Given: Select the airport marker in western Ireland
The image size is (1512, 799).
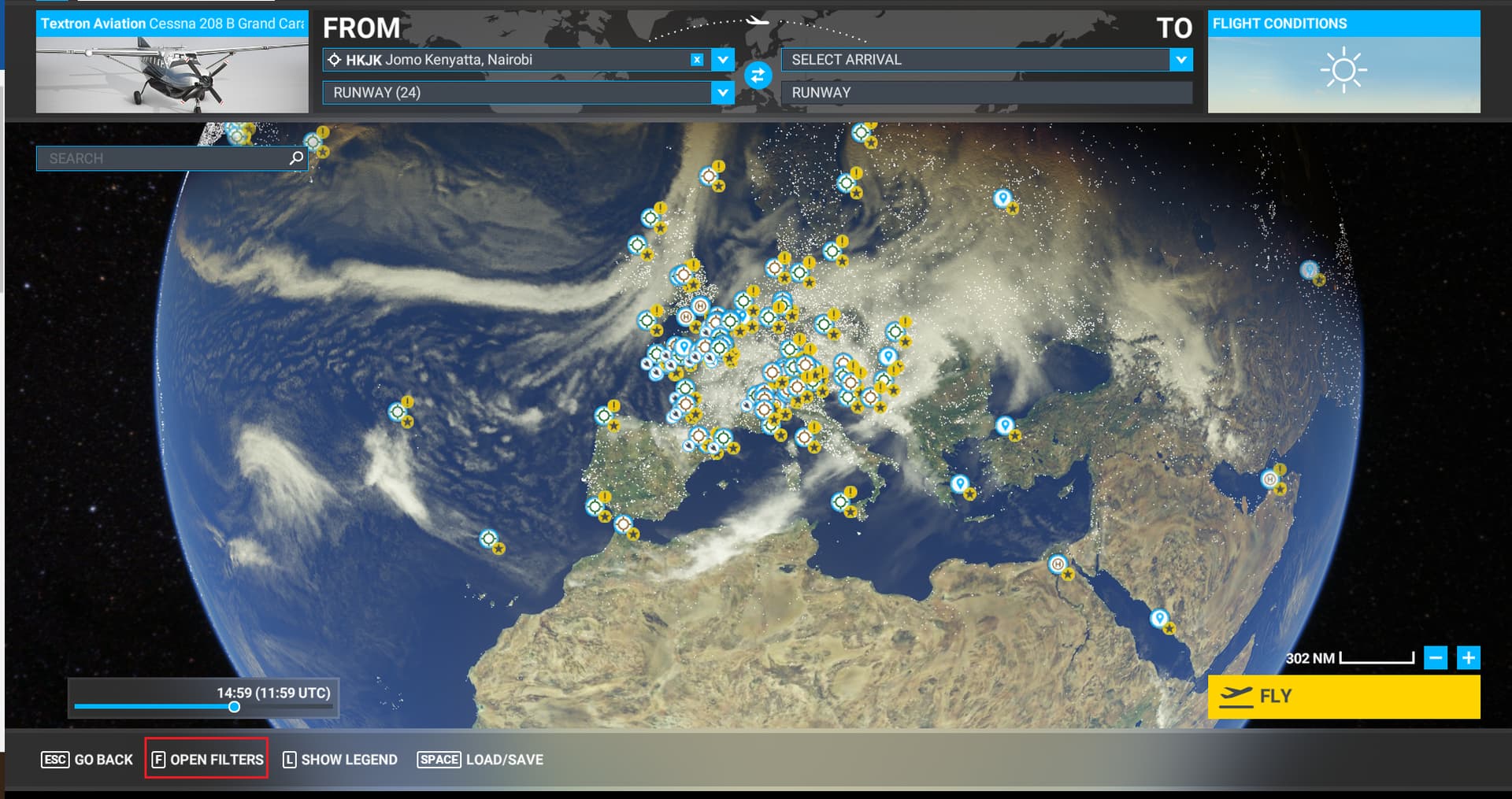Looking at the screenshot, I should (x=647, y=320).
